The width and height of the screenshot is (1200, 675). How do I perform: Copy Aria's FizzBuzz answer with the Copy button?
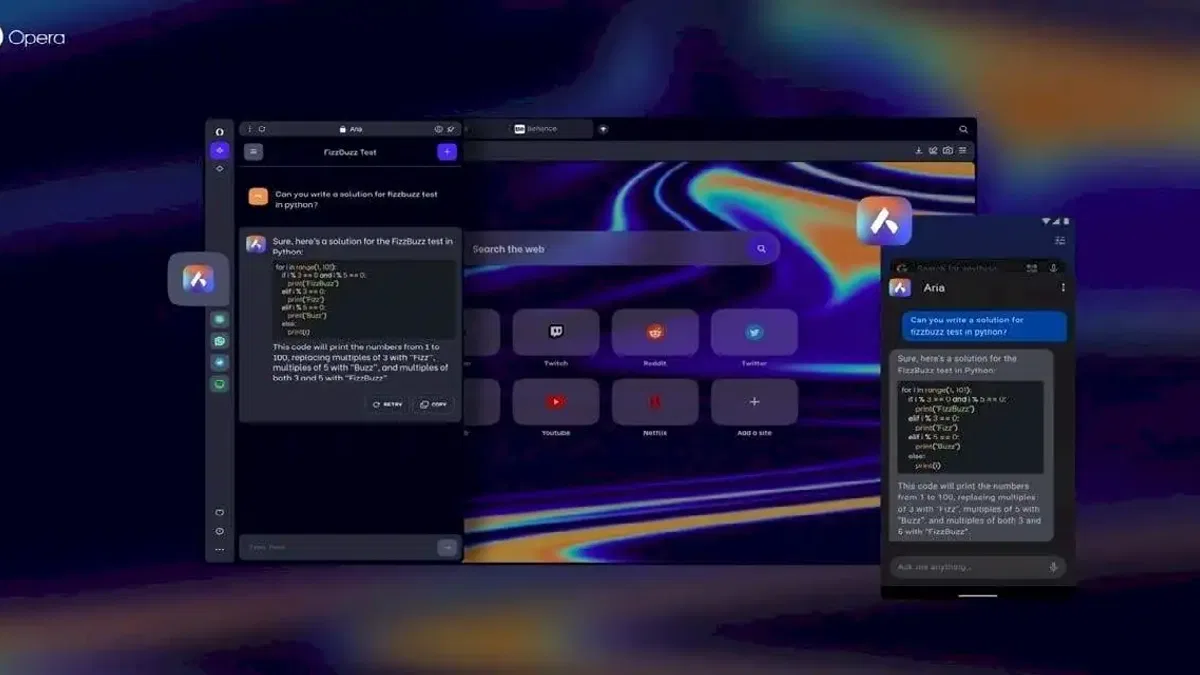(433, 404)
